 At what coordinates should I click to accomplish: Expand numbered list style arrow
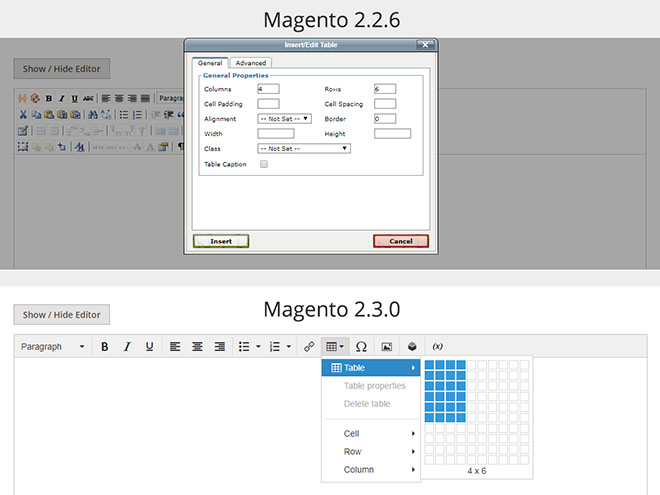tap(289, 346)
